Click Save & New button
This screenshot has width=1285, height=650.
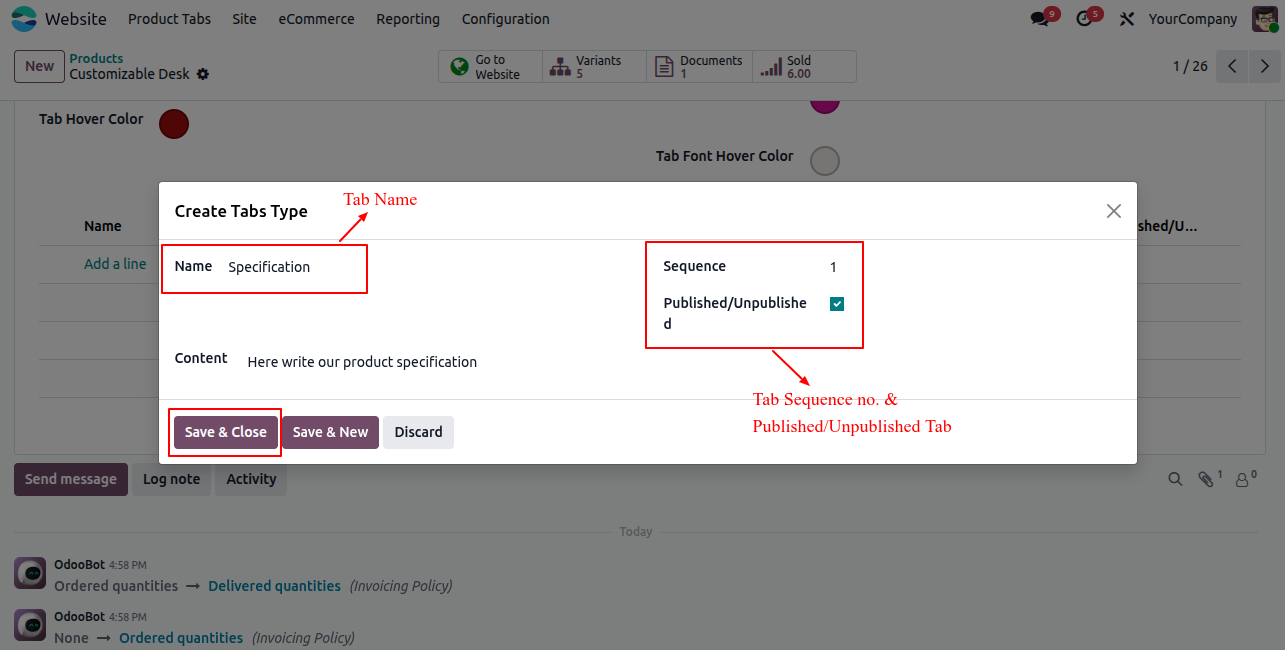pos(330,432)
